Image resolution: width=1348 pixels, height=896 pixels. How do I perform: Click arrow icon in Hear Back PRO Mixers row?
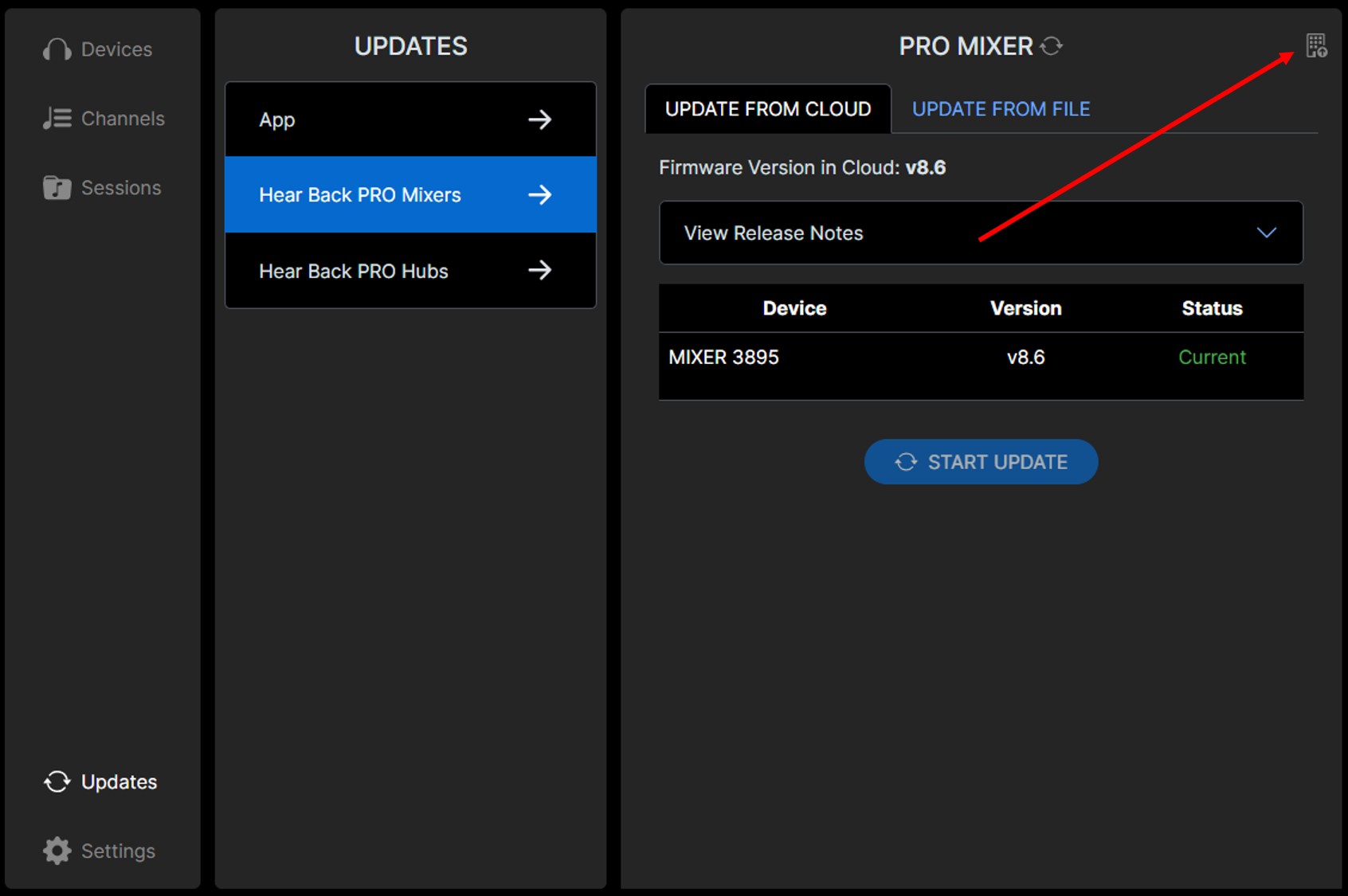point(539,194)
